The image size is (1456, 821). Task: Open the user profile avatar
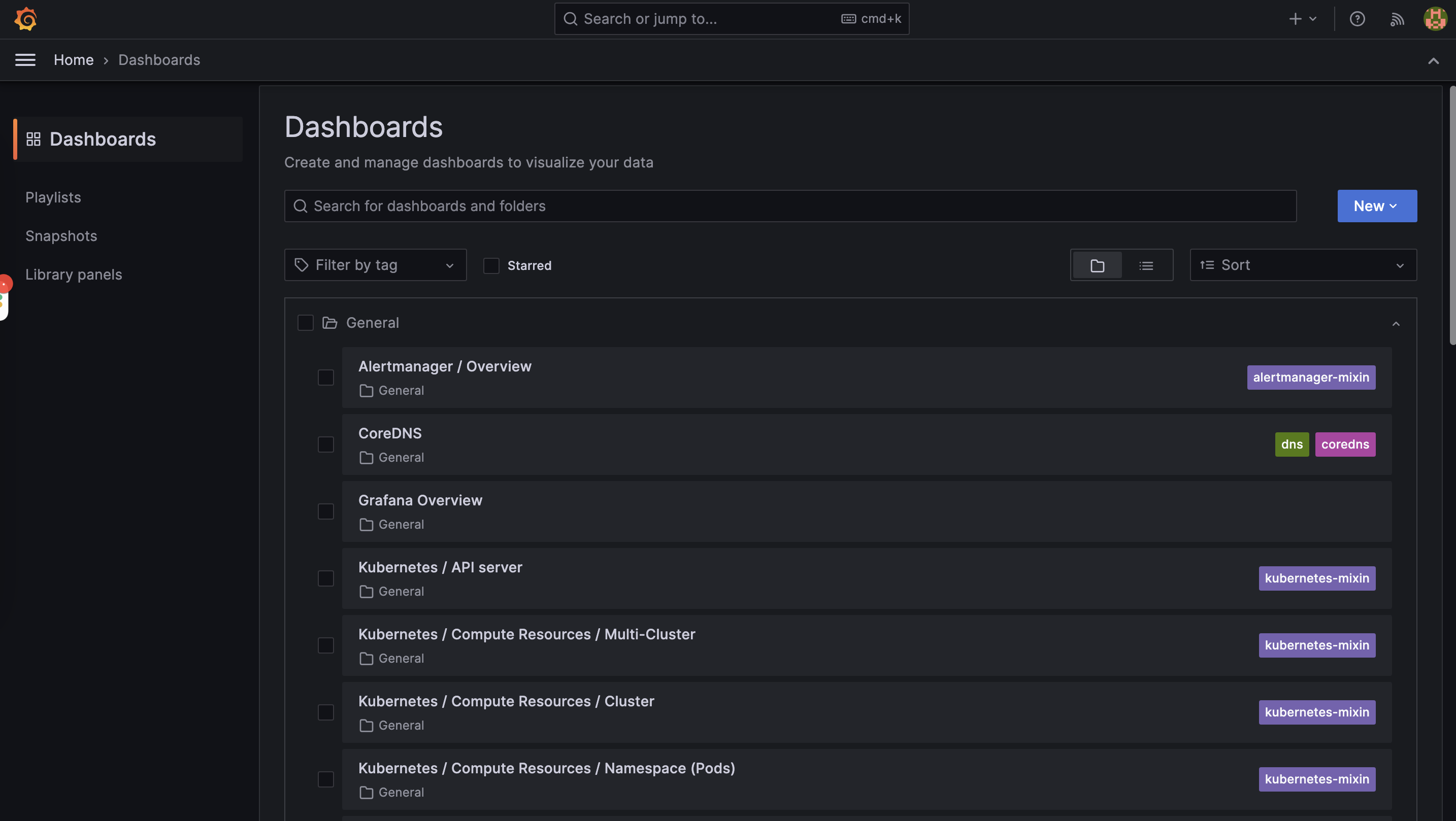click(x=1435, y=19)
